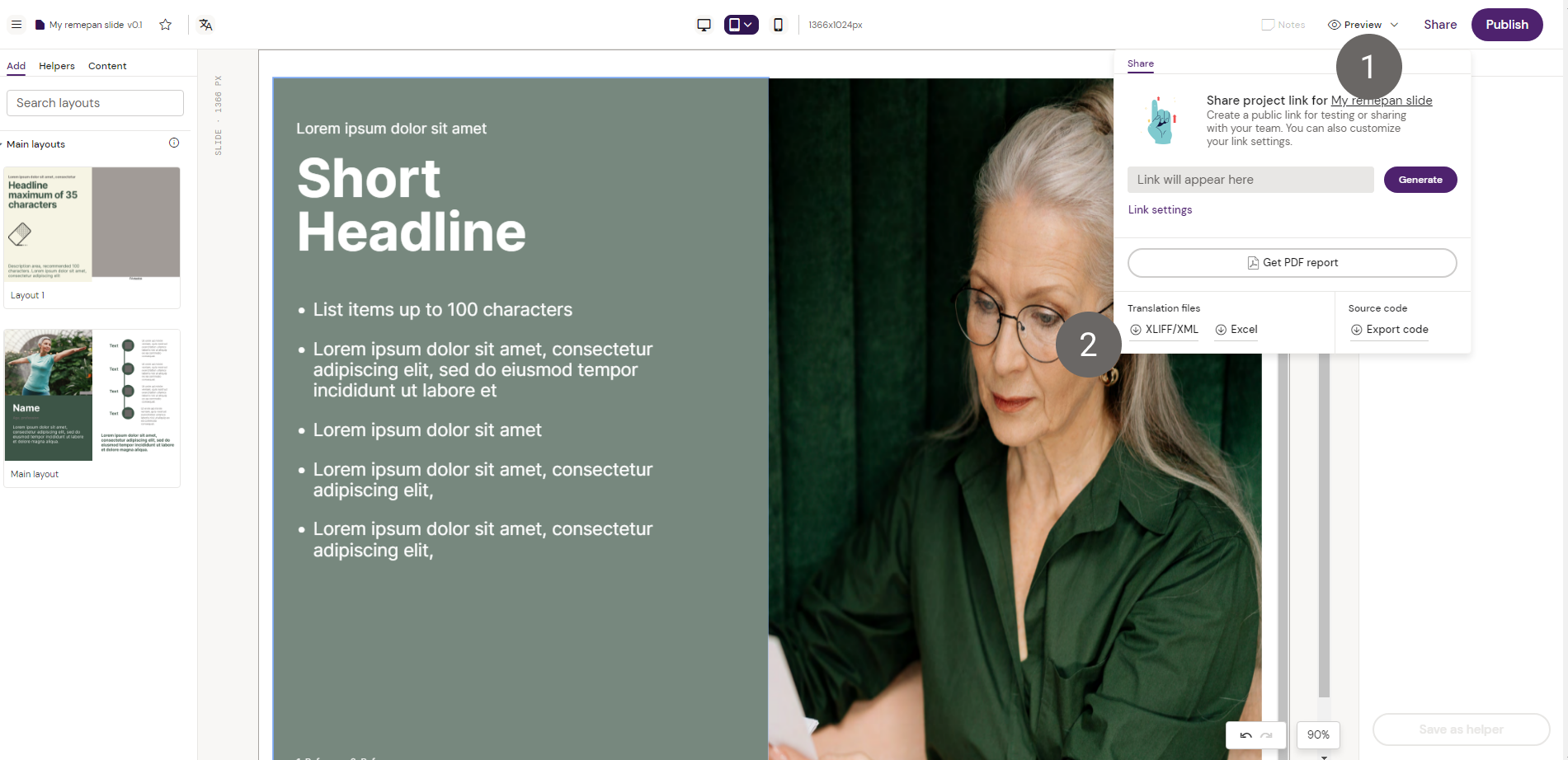1568x760 pixels.
Task: Download XLIFF/XML translation file
Action: (x=1164, y=330)
